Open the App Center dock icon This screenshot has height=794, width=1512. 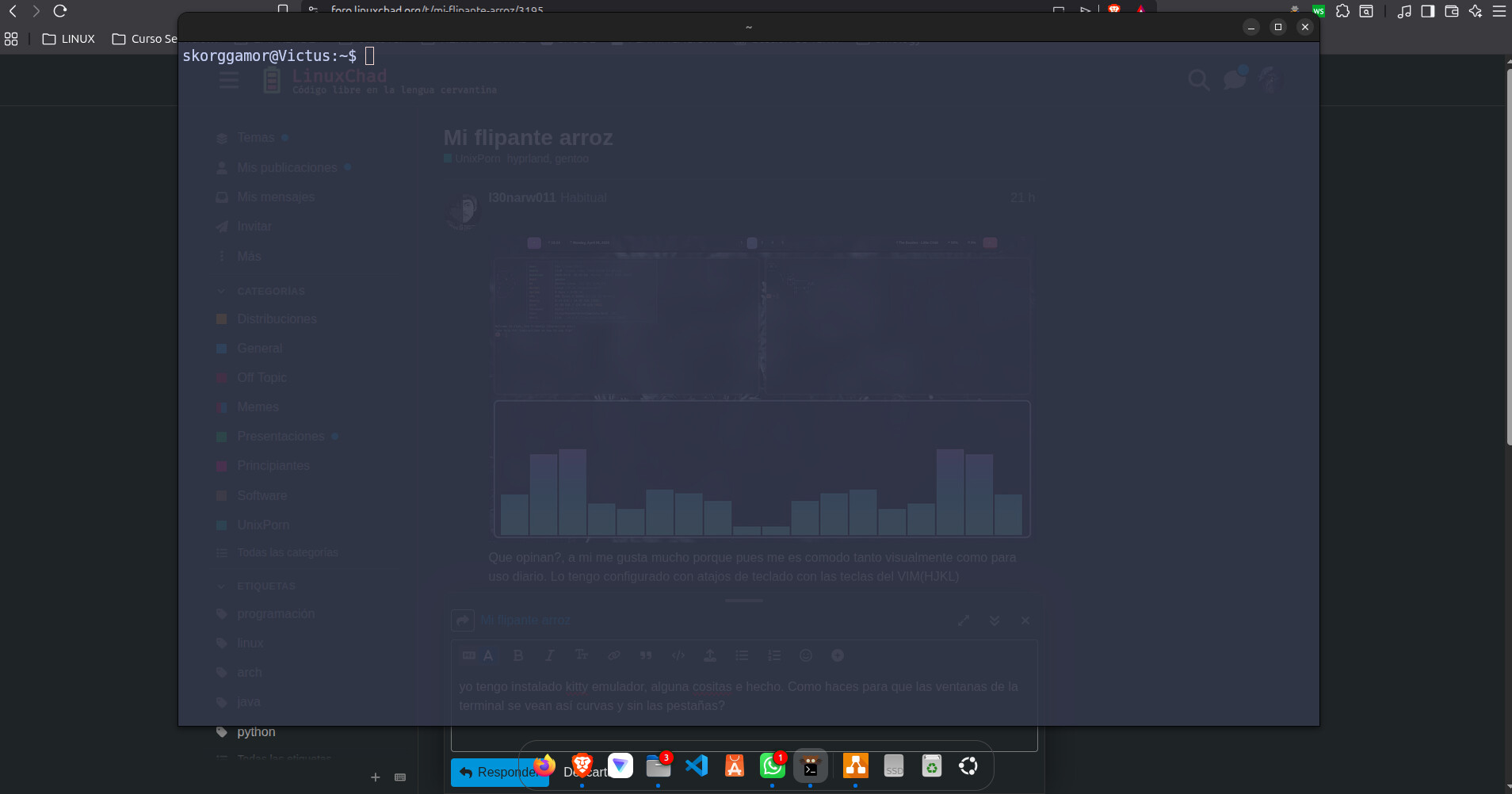(x=735, y=765)
